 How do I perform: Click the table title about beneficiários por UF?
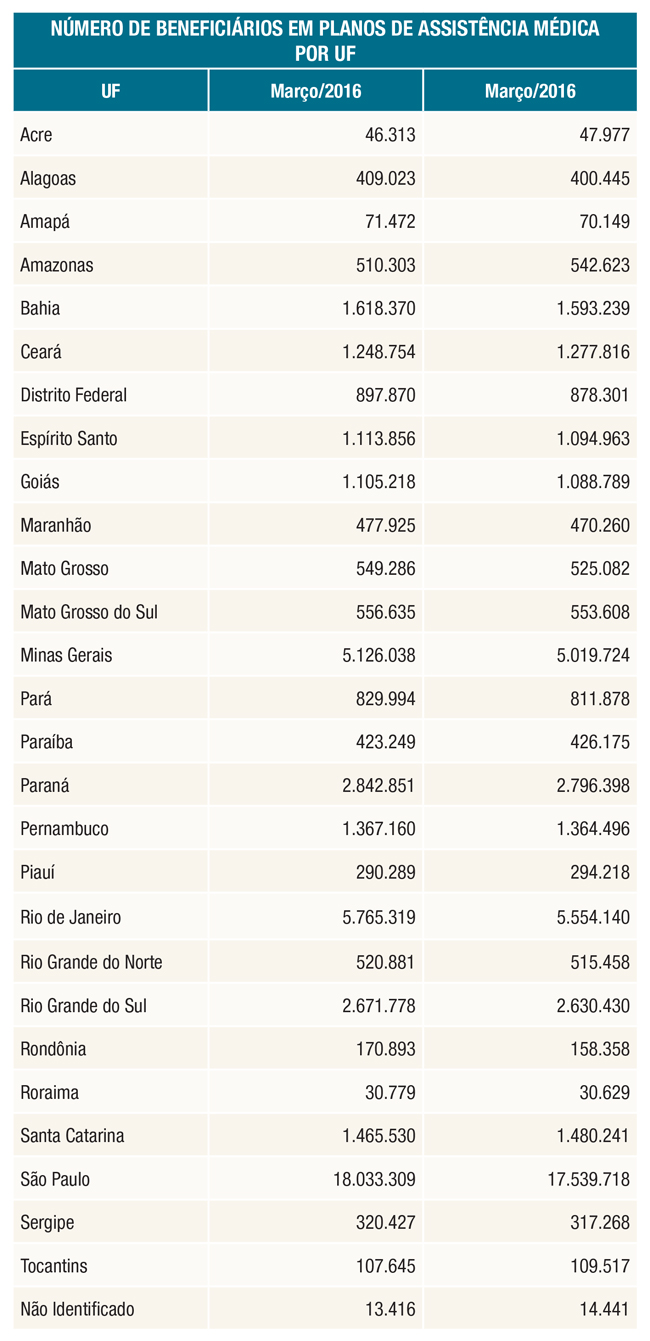(x=325, y=40)
